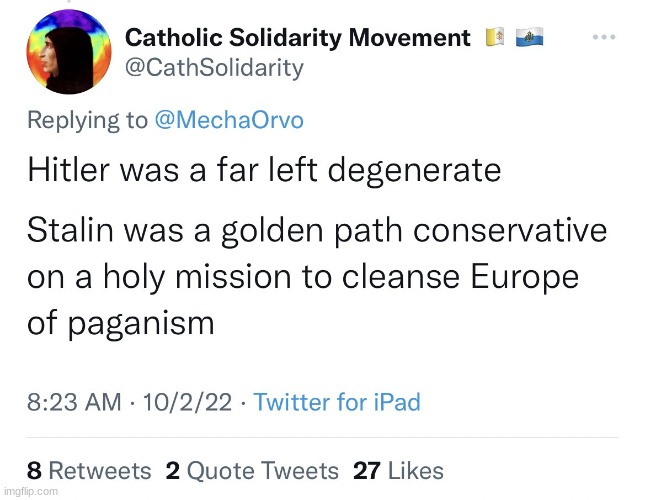Viewport: 645px width, 500px height.
Task: Show the 27 Likes list
Action: [399, 470]
